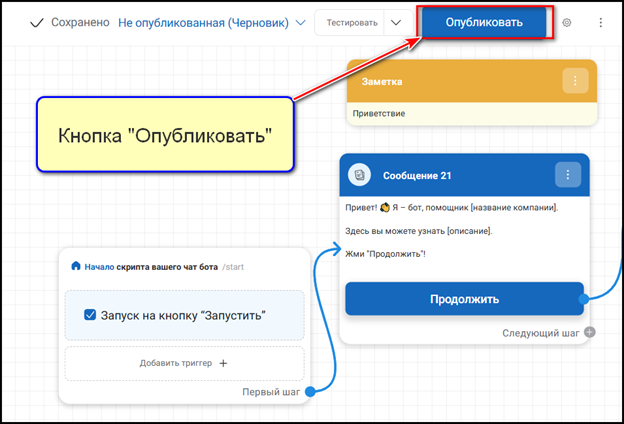Open the Заметка block three-dot menu
Viewport: 624px width, 424px height.
pyautogui.click(x=575, y=81)
